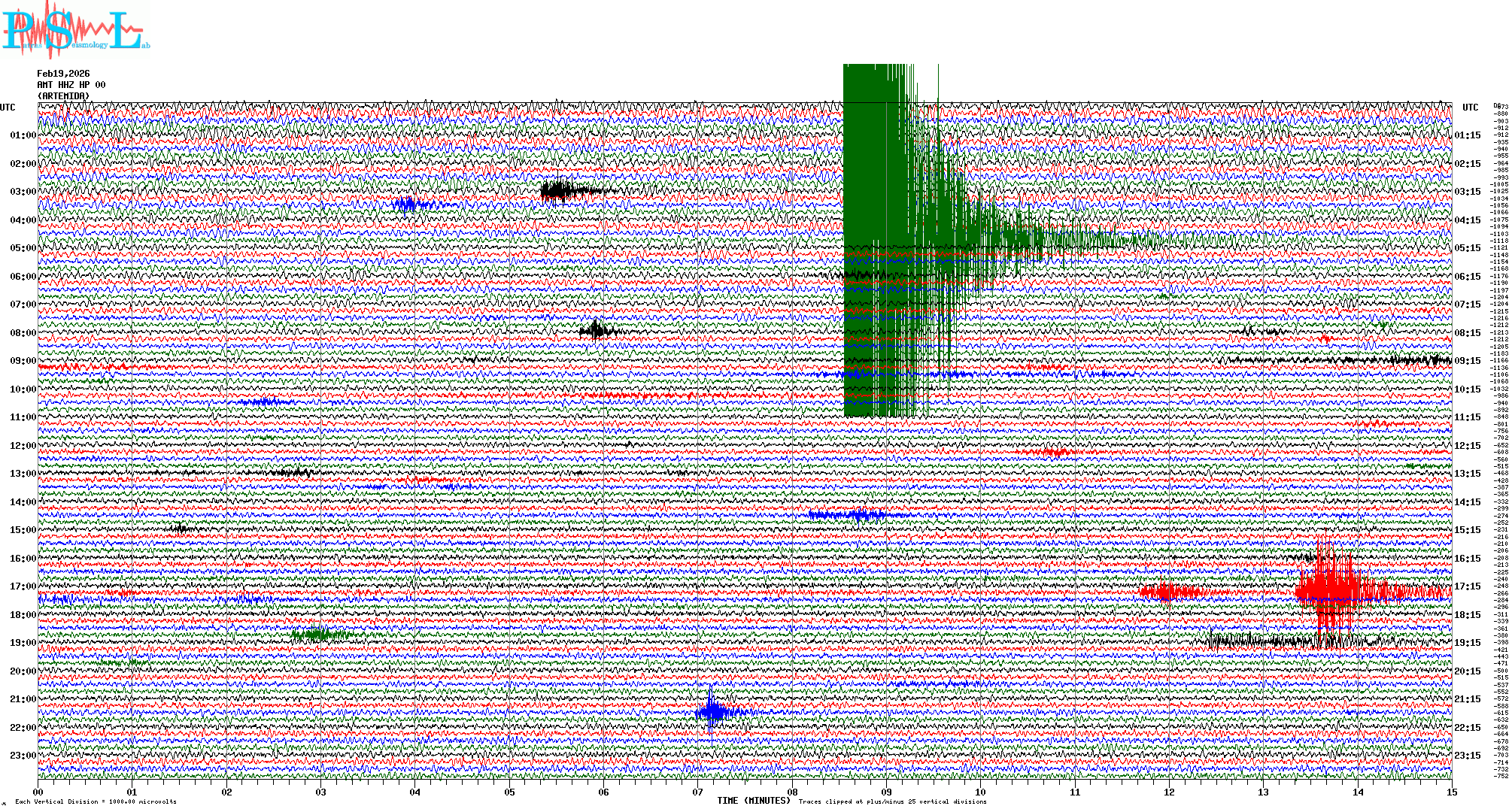Click the 17:15 label on right axis
Screen dimensions: 1512x812
click(1467, 586)
